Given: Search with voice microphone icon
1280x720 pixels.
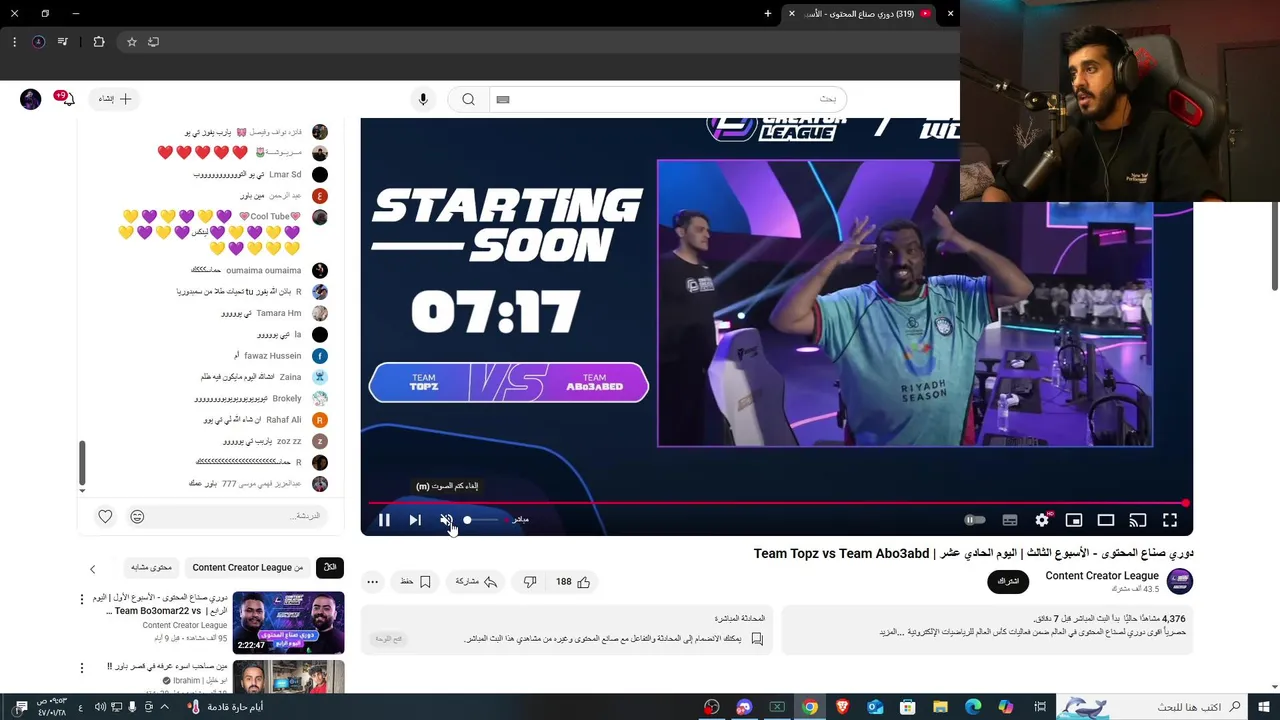Looking at the screenshot, I should pos(423,99).
